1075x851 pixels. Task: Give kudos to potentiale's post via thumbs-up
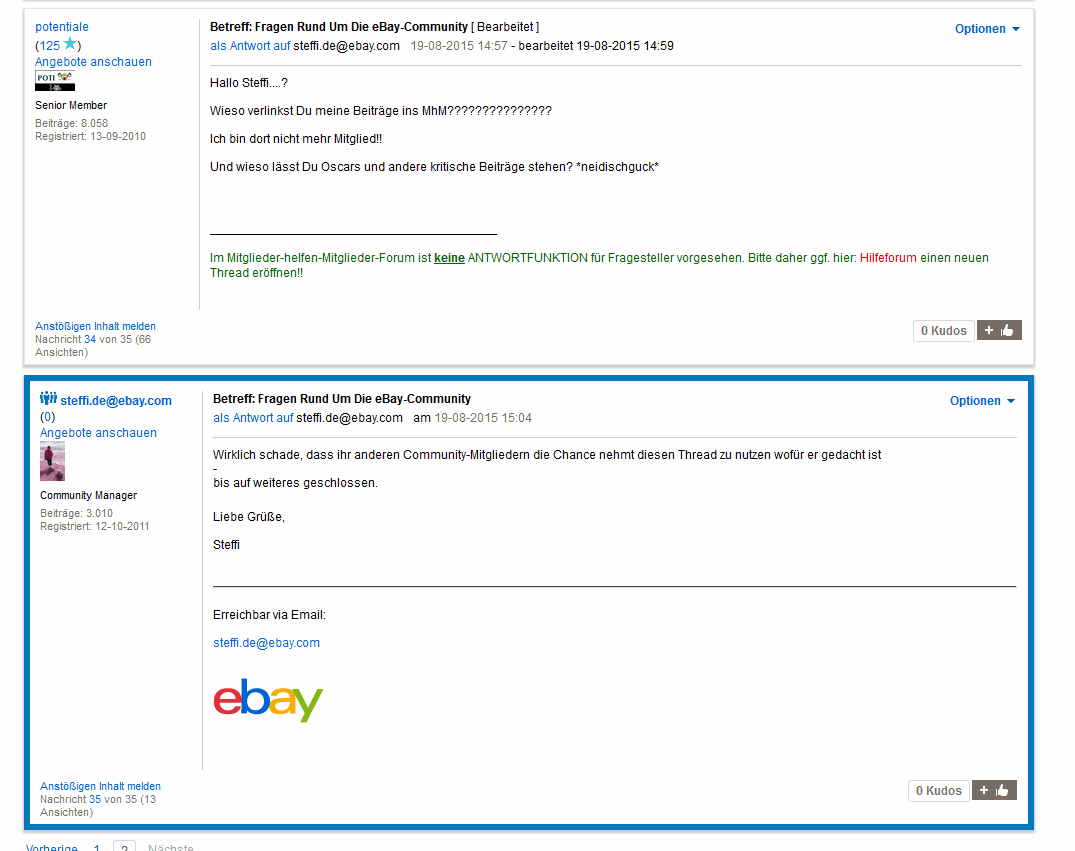pyautogui.click(x=999, y=331)
